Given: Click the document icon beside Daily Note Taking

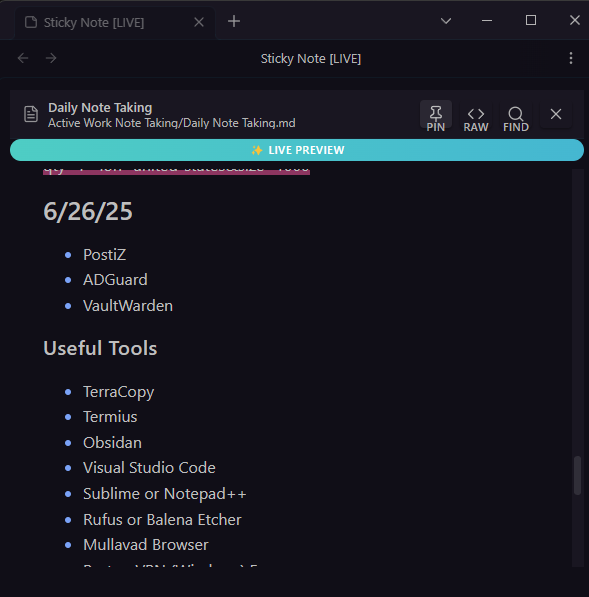Looking at the screenshot, I should tap(31, 114).
